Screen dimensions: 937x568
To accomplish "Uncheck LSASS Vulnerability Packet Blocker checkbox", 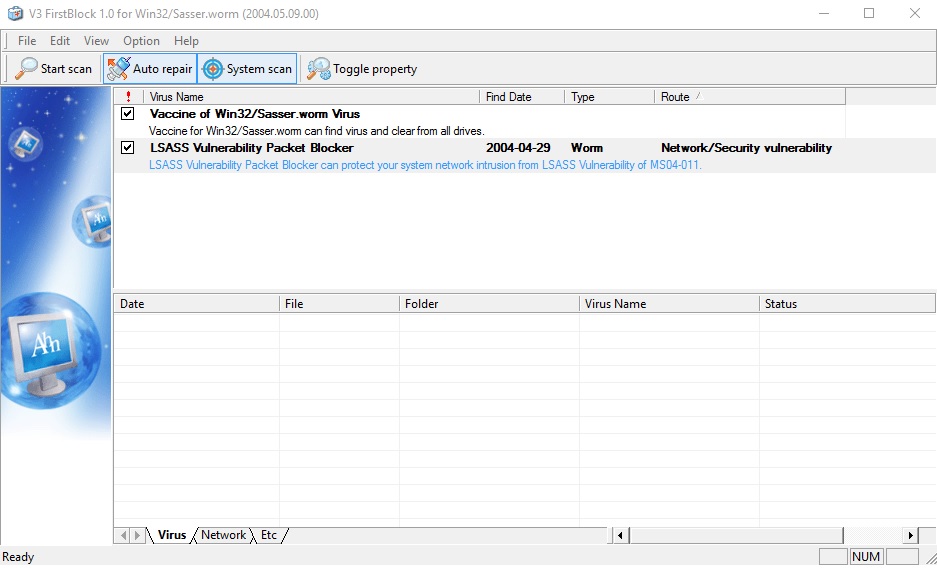I will [x=127, y=148].
